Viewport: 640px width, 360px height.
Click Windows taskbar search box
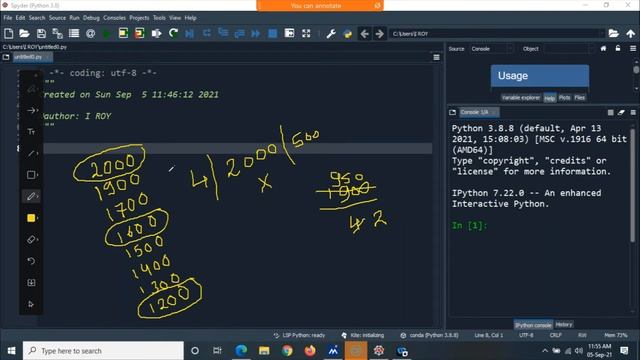[103, 351]
